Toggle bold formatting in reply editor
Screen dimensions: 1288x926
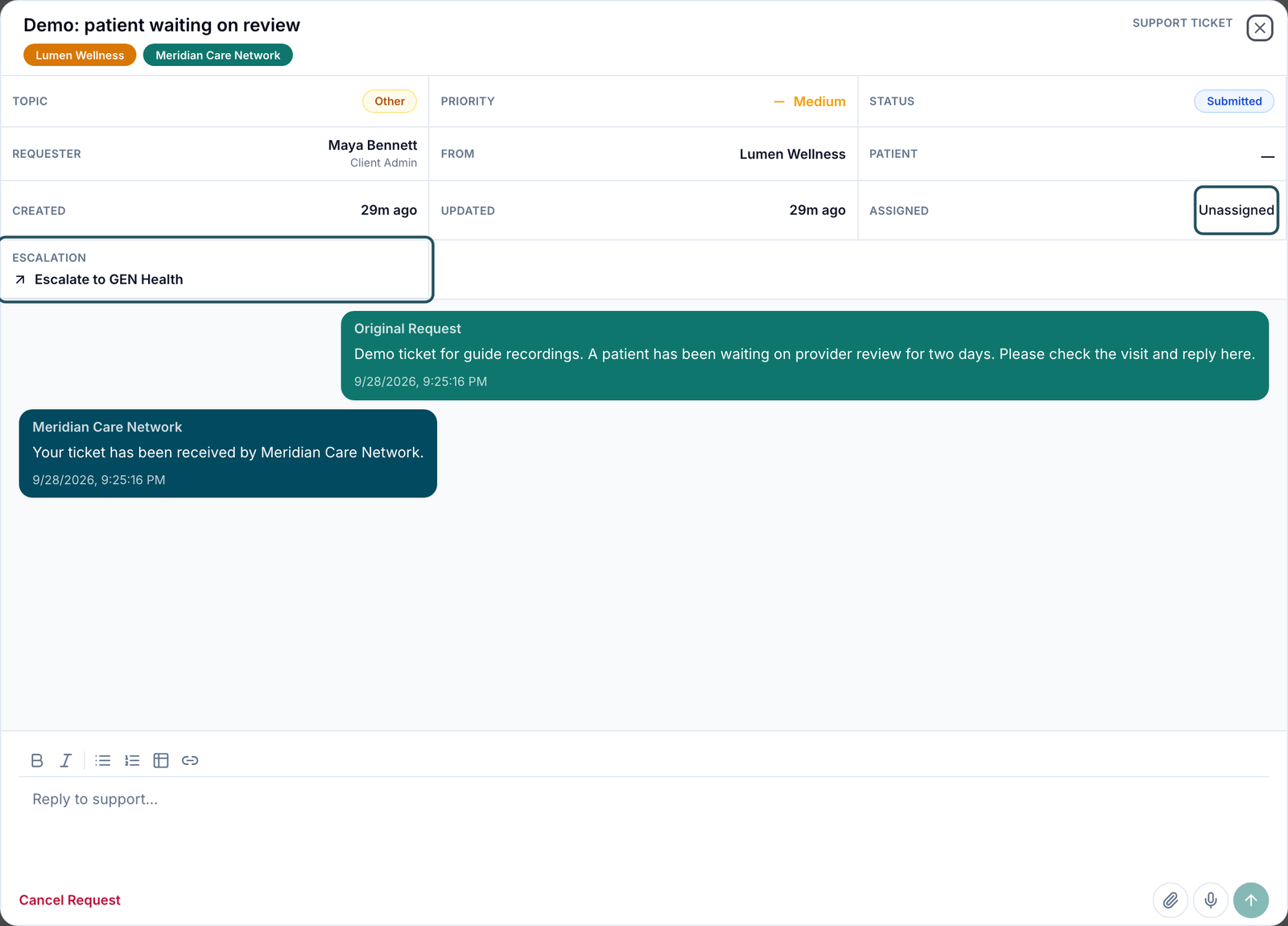click(x=37, y=760)
